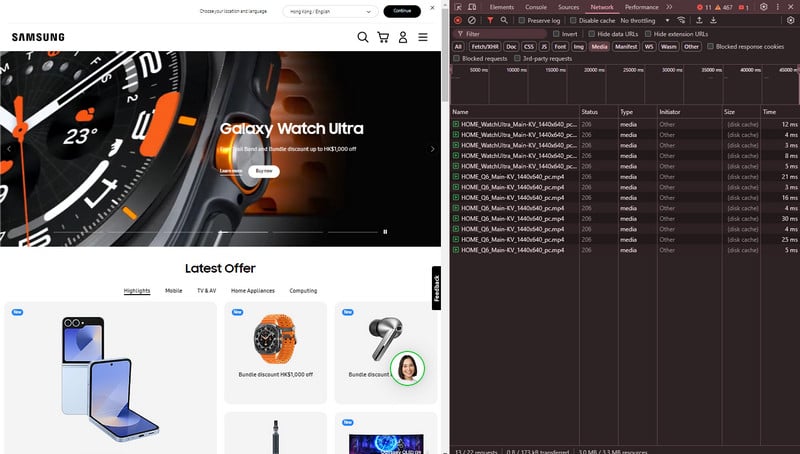Sort requests by Size column header
This screenshot has height=454, width=800.
tap(740, 112)
